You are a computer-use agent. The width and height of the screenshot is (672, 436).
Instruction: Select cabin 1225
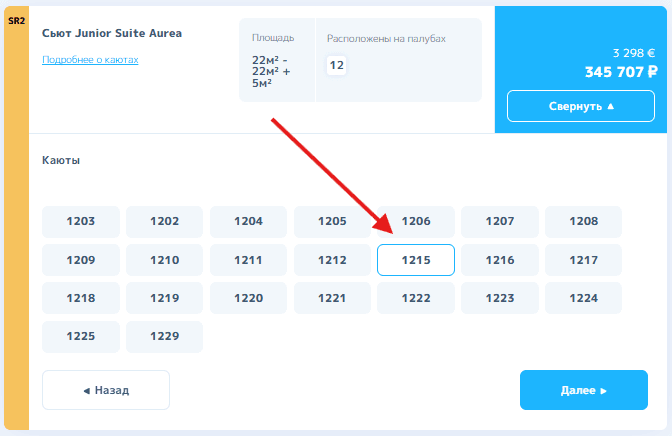[x=81, y=336]
